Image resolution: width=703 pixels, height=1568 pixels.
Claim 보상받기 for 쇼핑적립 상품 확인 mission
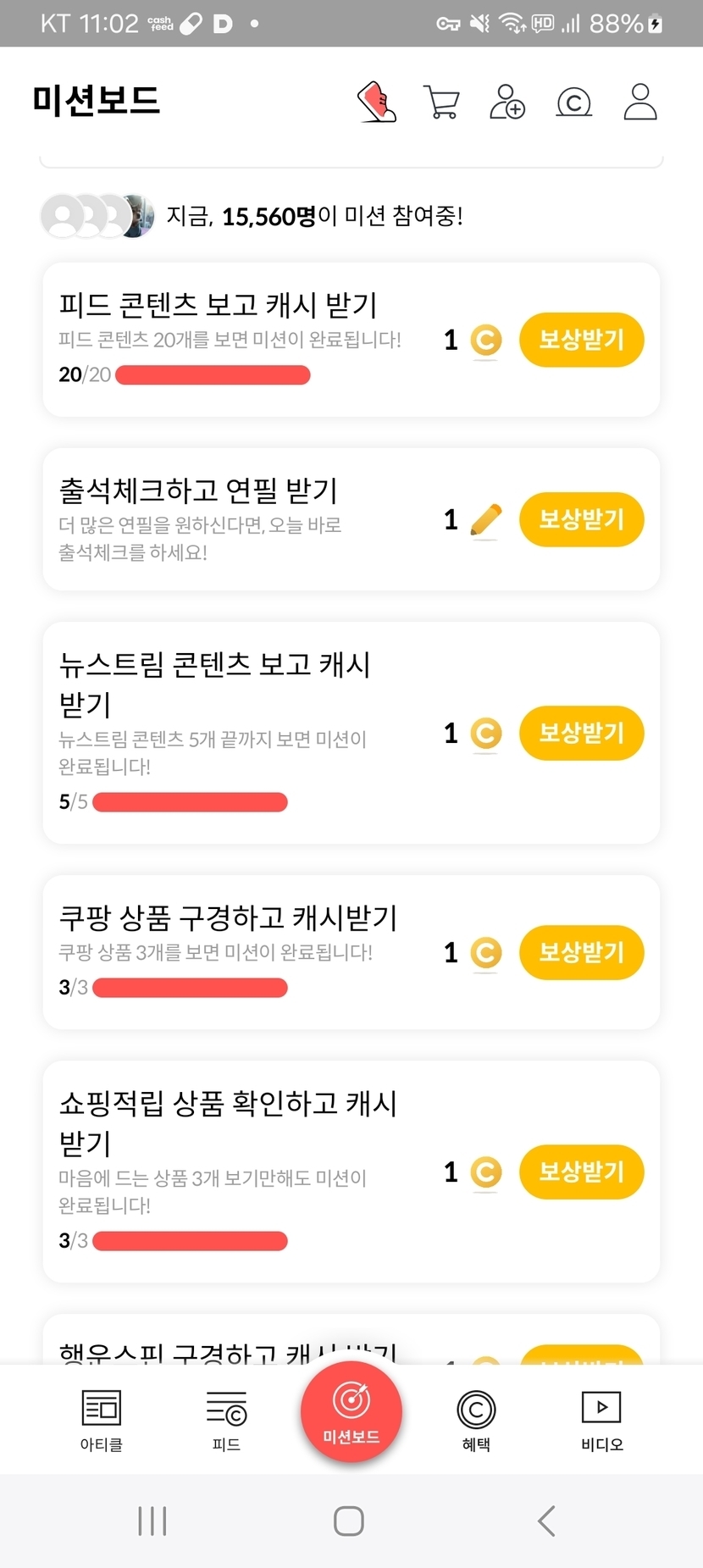coord(581,1172)
